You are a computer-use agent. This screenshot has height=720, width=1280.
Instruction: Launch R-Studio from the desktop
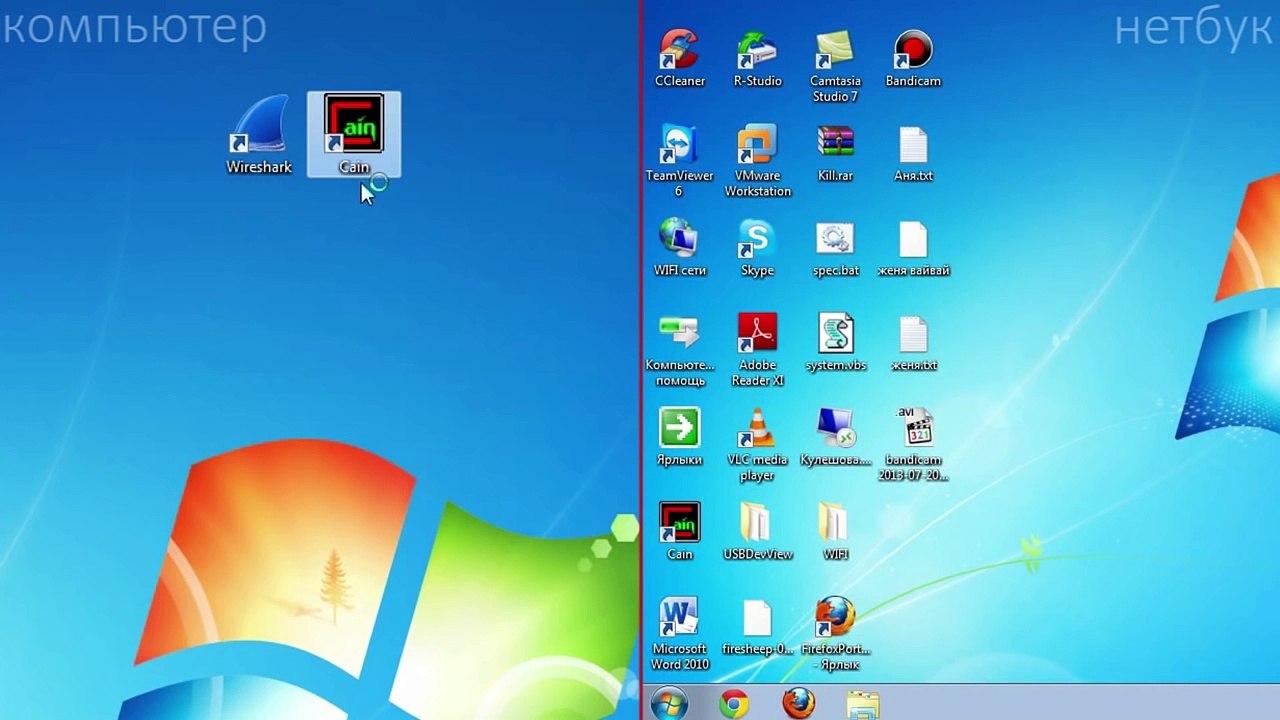757,59
